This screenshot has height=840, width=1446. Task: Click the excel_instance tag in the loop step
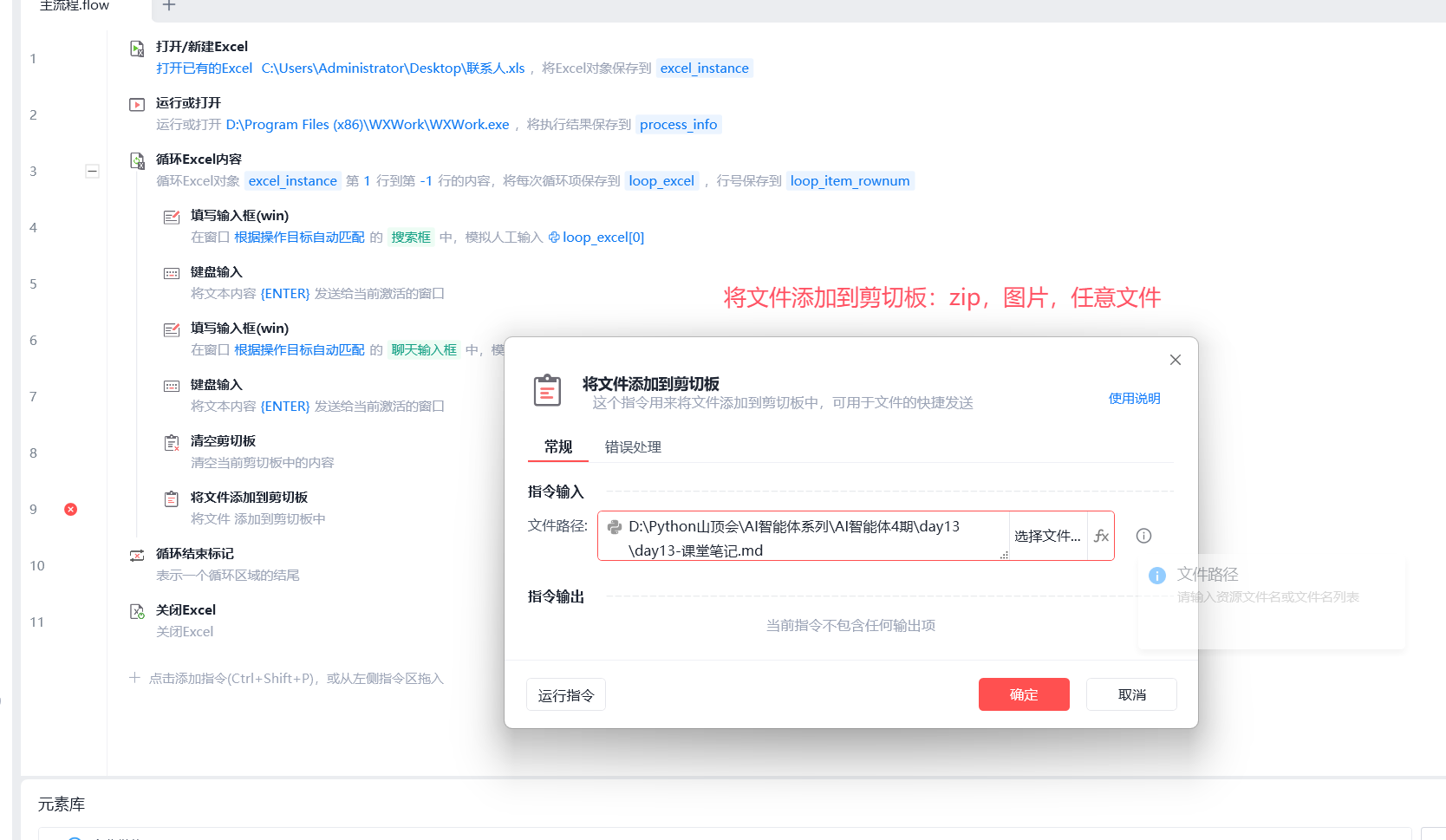coord(292,181)
